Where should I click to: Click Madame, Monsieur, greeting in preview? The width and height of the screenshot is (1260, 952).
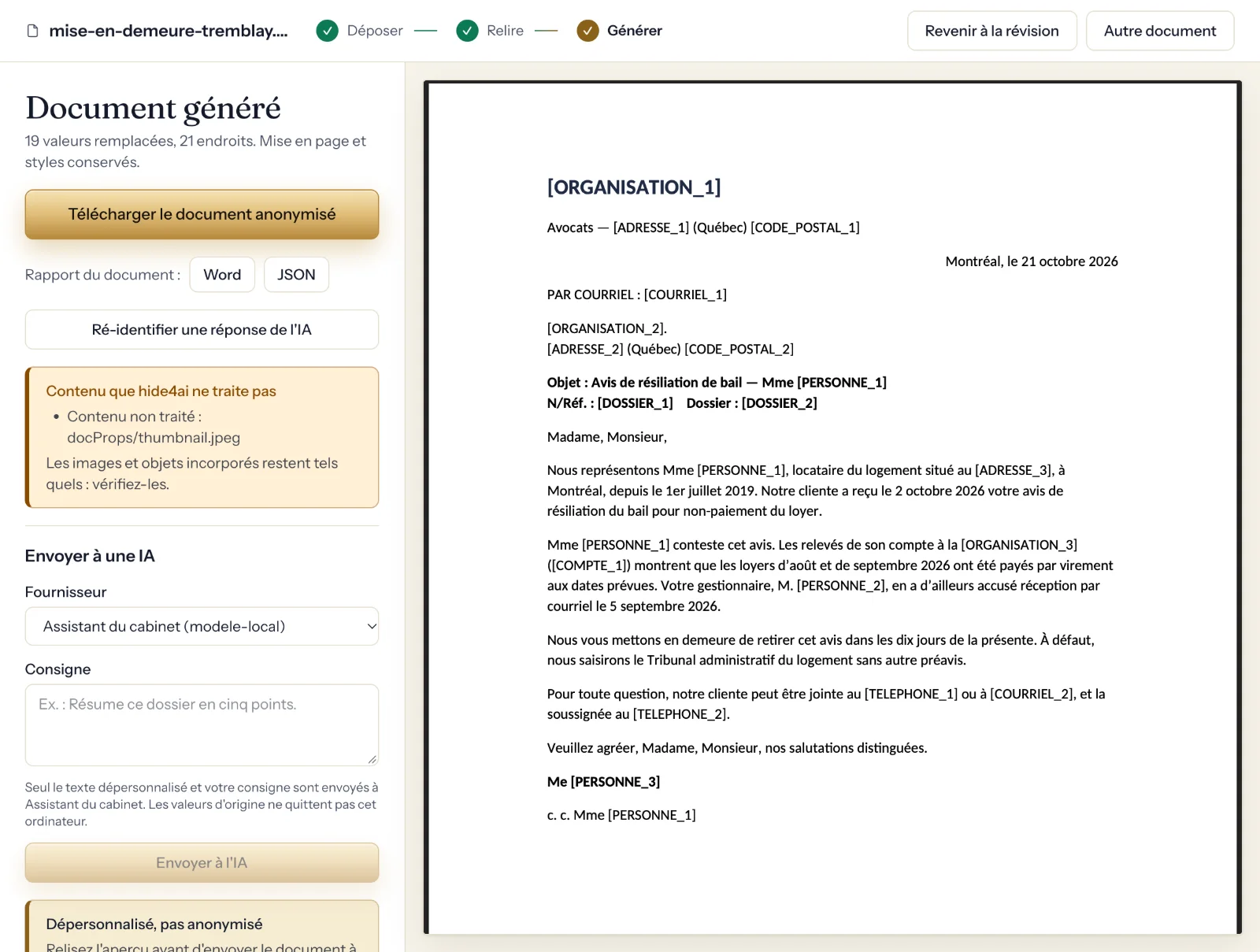[x=607, y=437]
